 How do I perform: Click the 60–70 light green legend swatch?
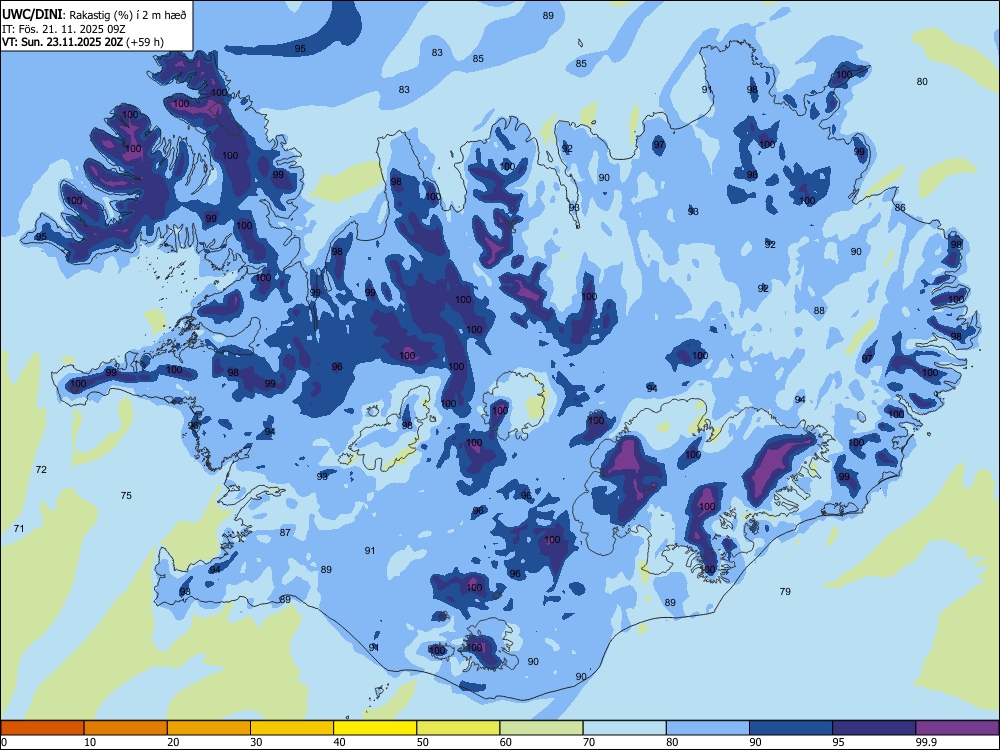click(x=541, y=728)
